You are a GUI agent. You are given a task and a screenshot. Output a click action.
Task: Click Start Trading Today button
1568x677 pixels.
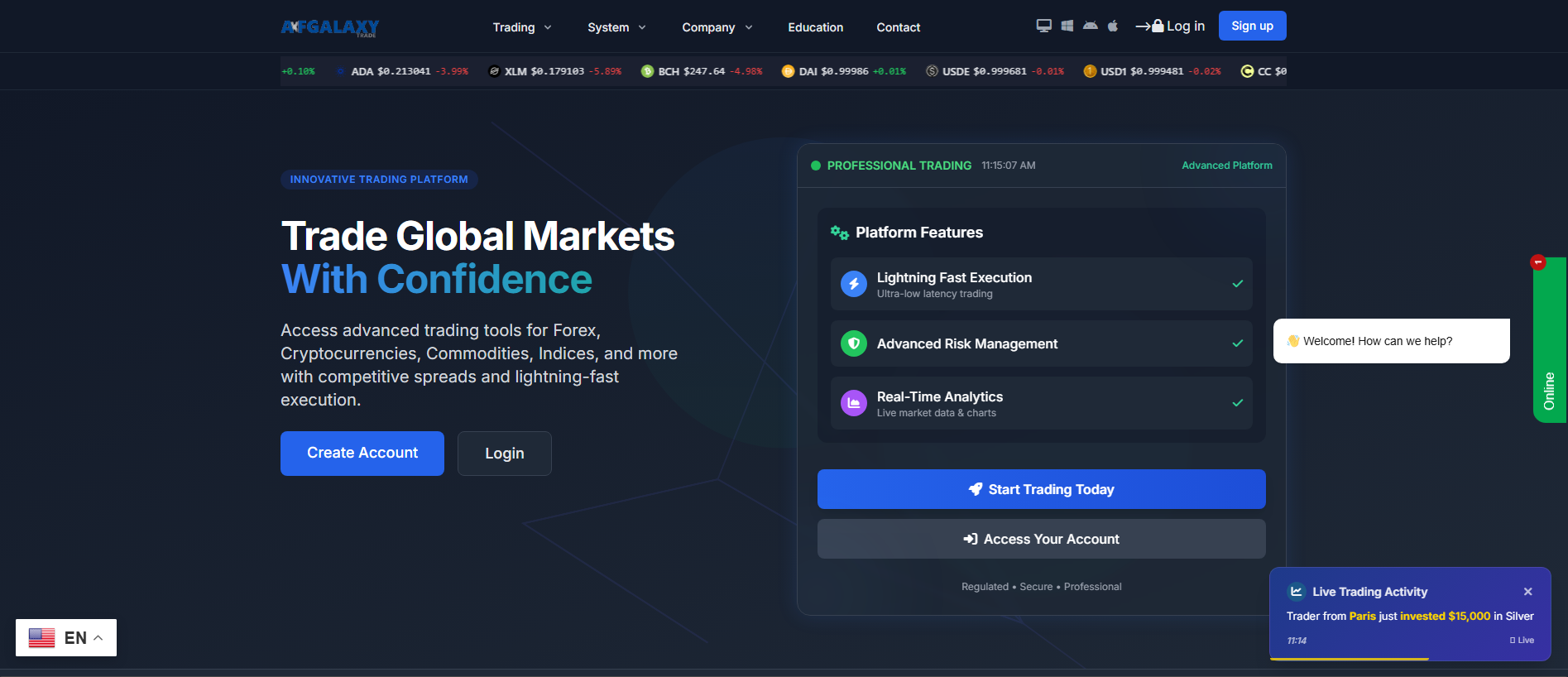point(1041,489)
